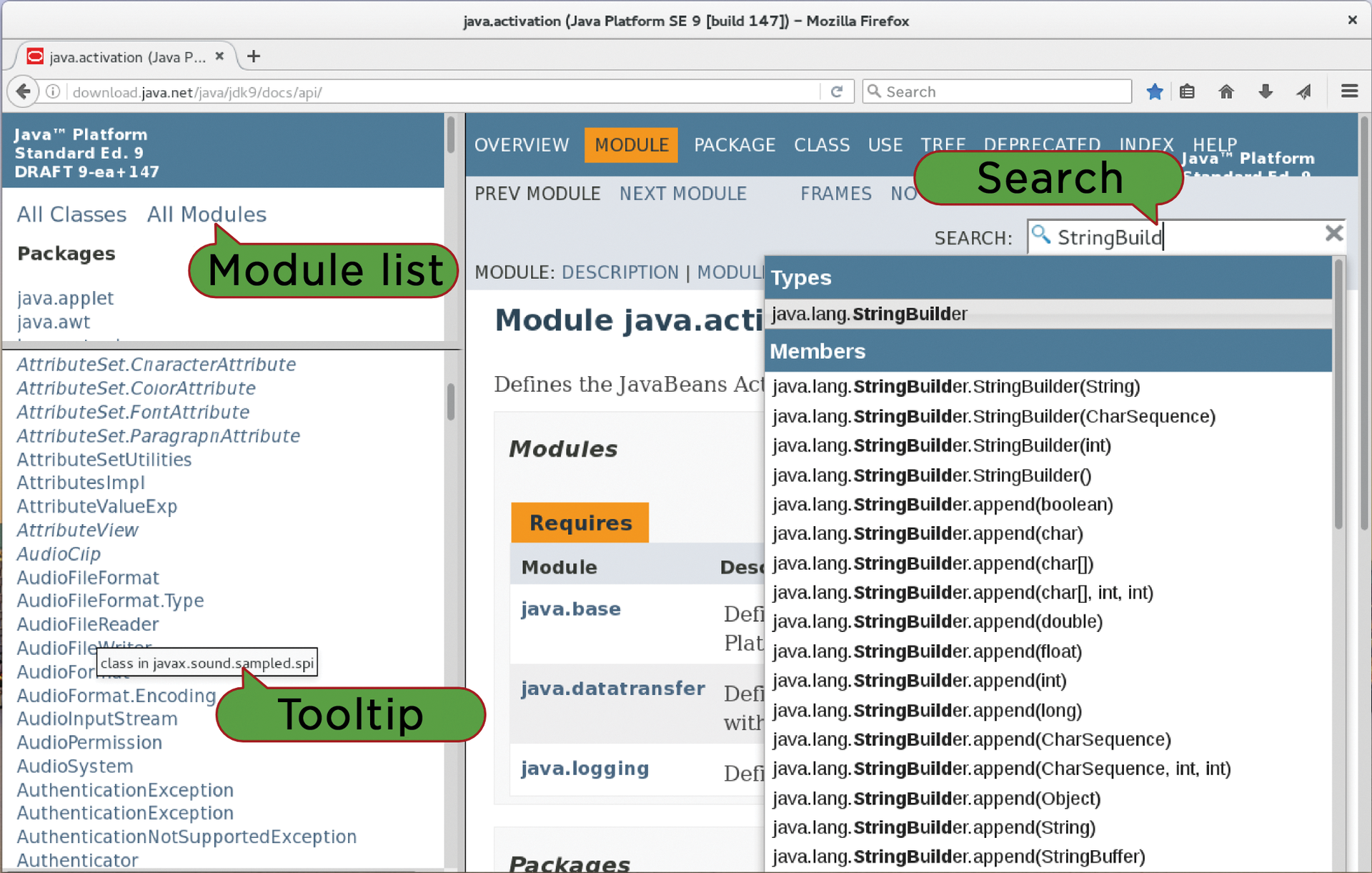Open the All Modules list

tap(206, 214)
